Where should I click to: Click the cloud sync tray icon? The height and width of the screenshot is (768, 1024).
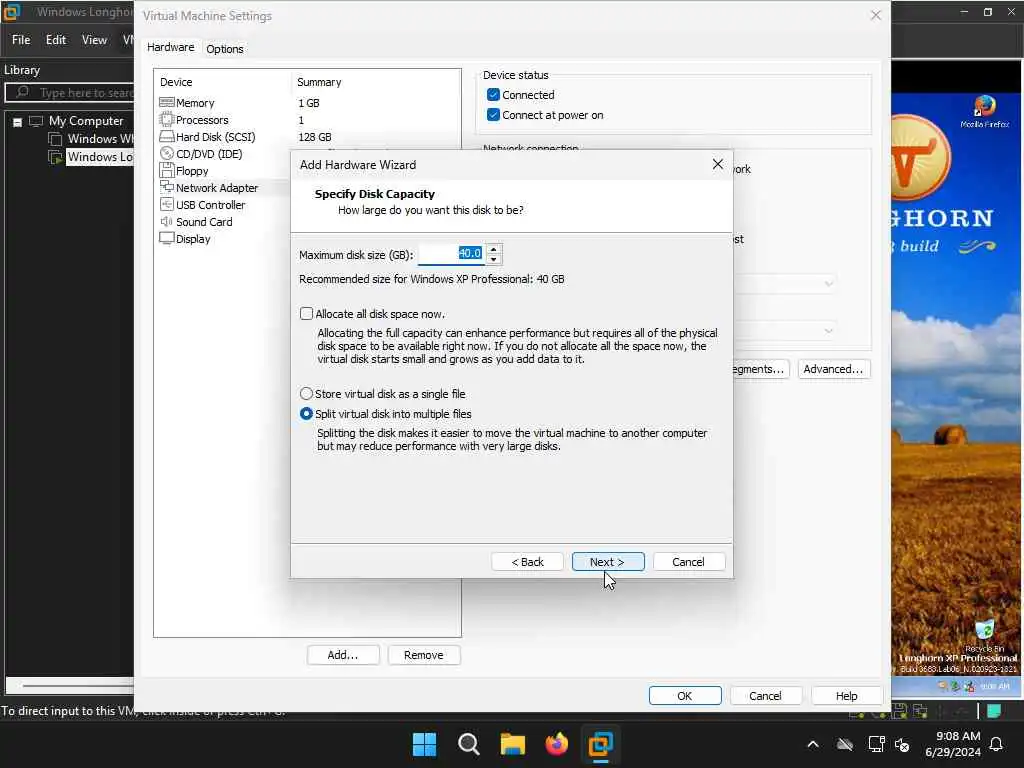(845, 744)
